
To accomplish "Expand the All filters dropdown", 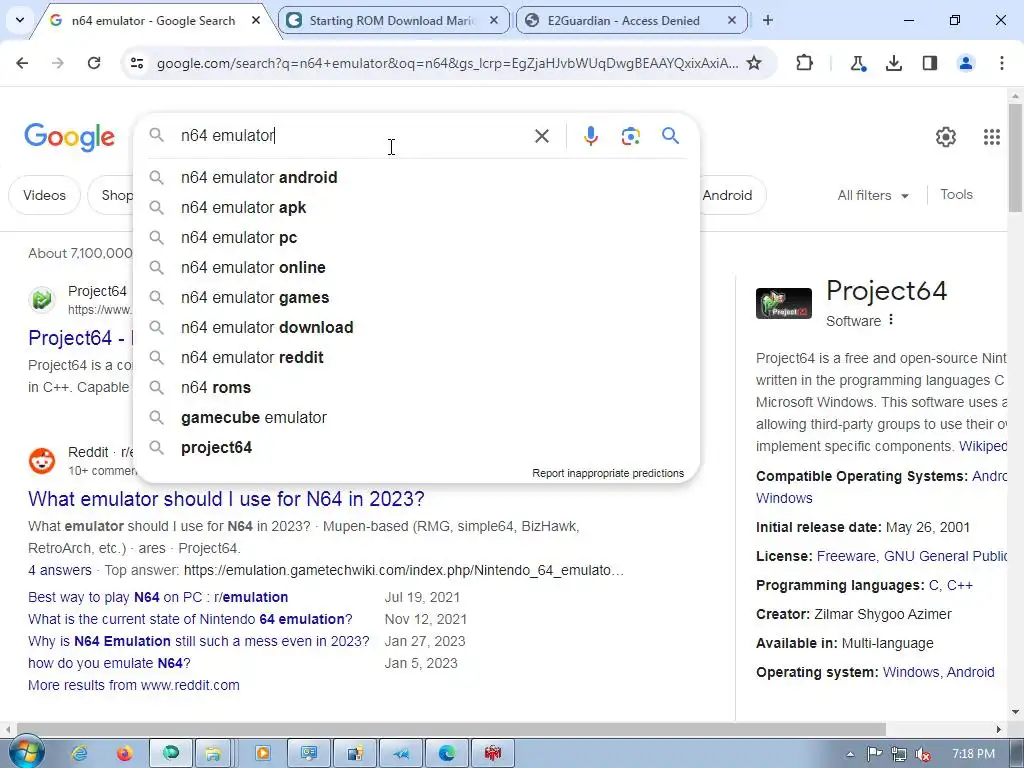I will 872,195.
